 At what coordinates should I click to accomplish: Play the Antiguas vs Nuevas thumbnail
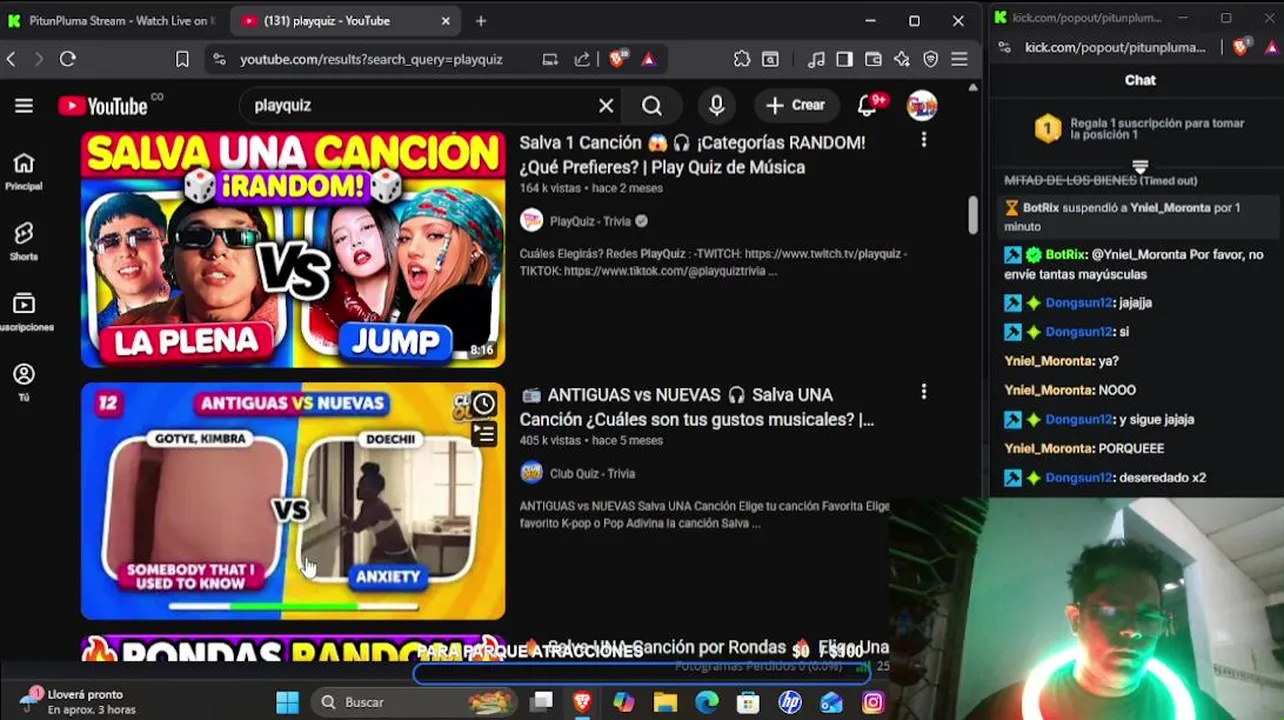(x=293, y=501)
